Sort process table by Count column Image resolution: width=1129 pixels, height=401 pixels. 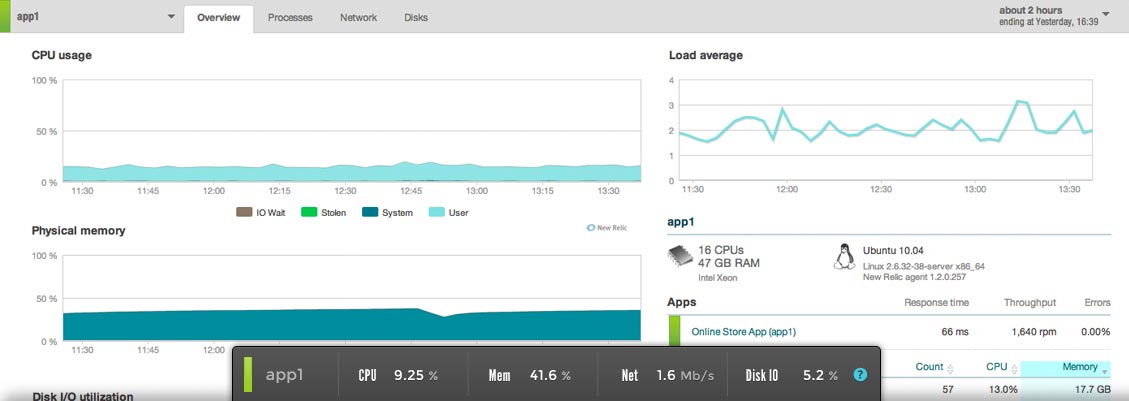point(934,367)
